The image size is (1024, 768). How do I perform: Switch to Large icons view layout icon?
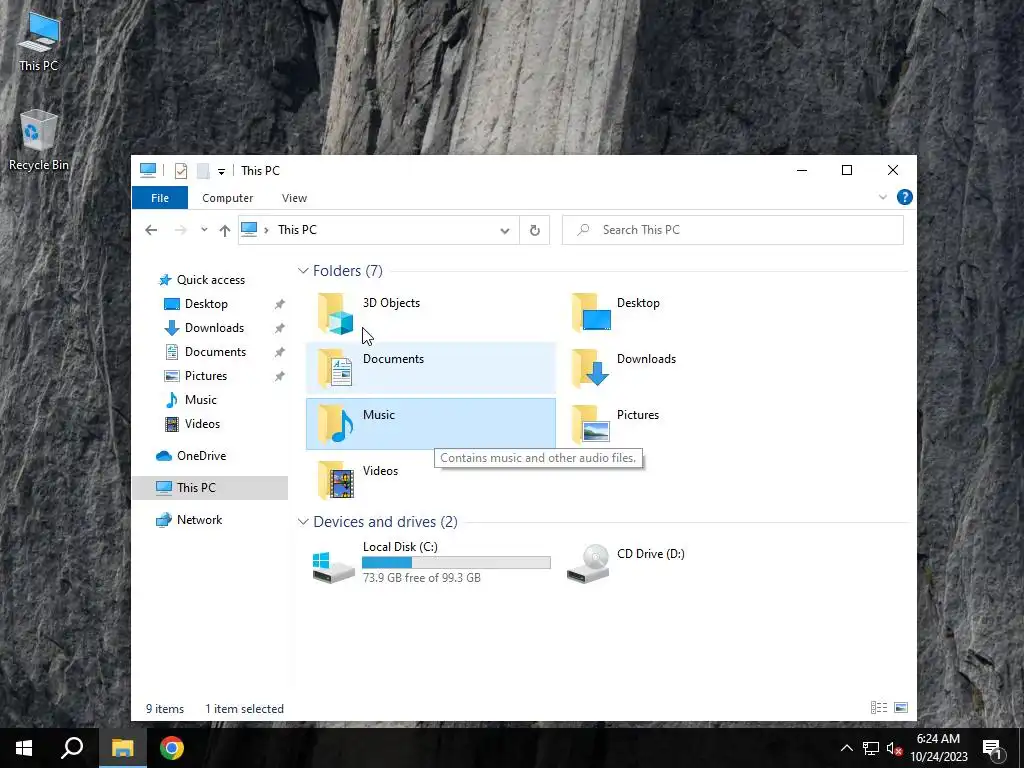[x=901, y=707]
